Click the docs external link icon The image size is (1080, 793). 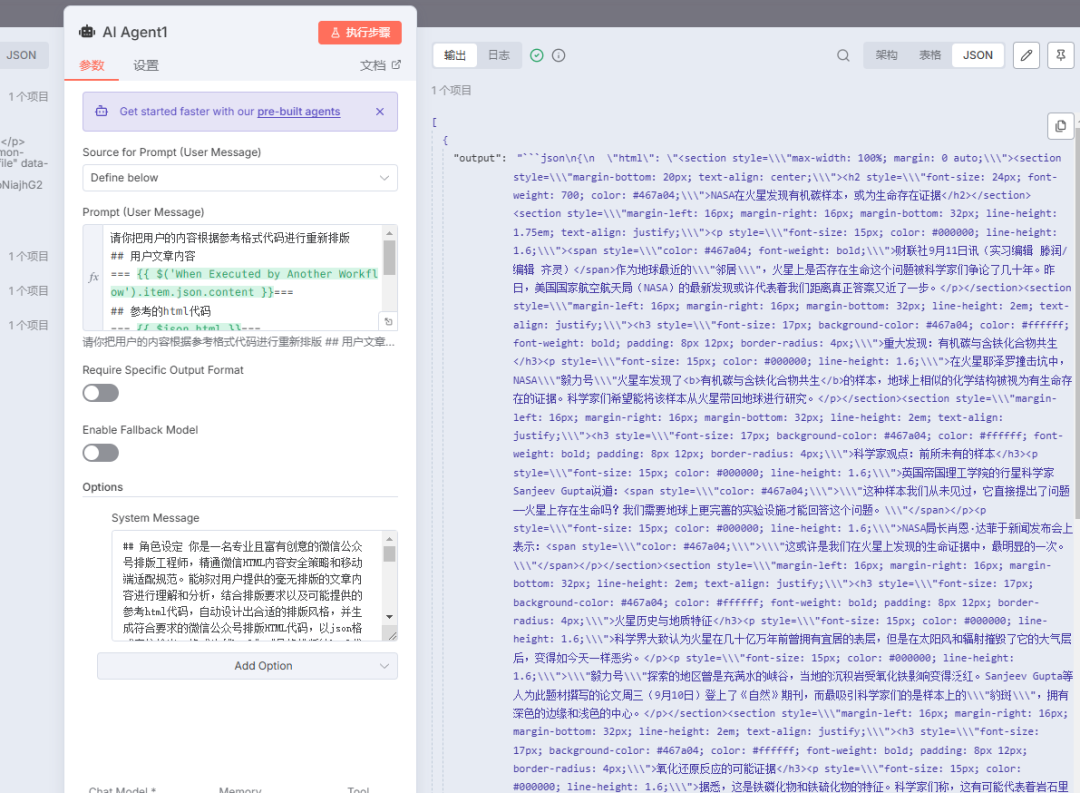(x=396, y=65)
